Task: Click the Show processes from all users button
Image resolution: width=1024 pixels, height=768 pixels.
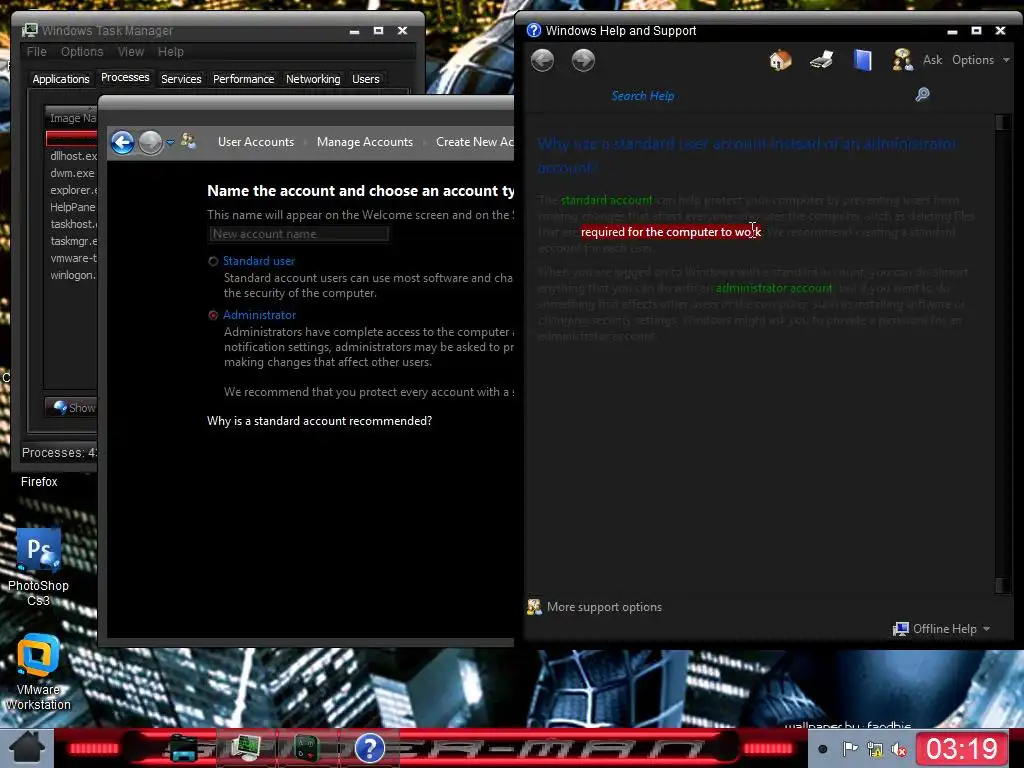Action: coord(72,408)
